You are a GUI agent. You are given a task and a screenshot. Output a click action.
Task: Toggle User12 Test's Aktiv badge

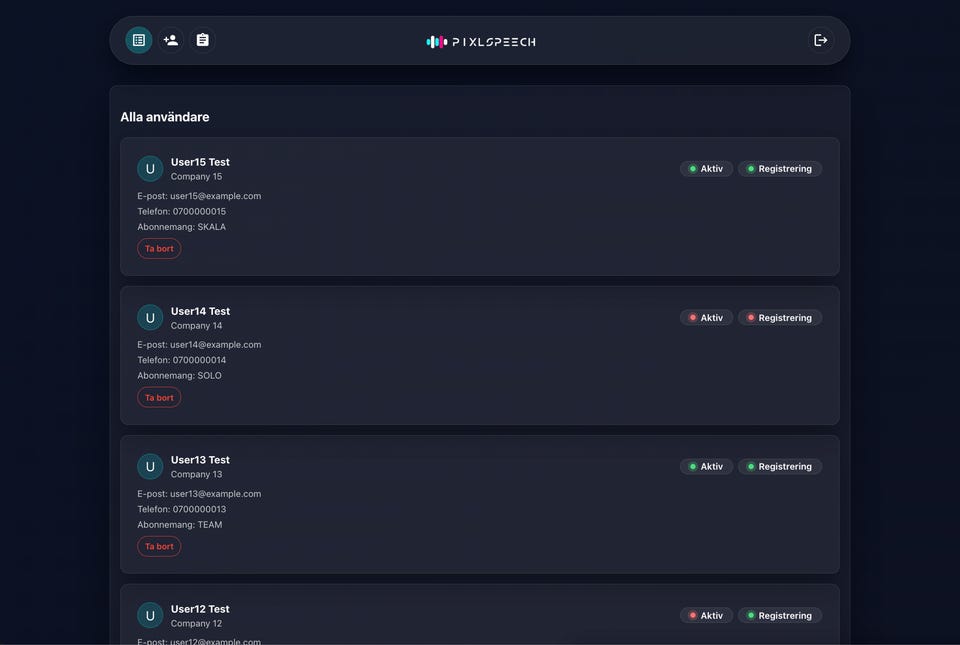pos(706,616)
